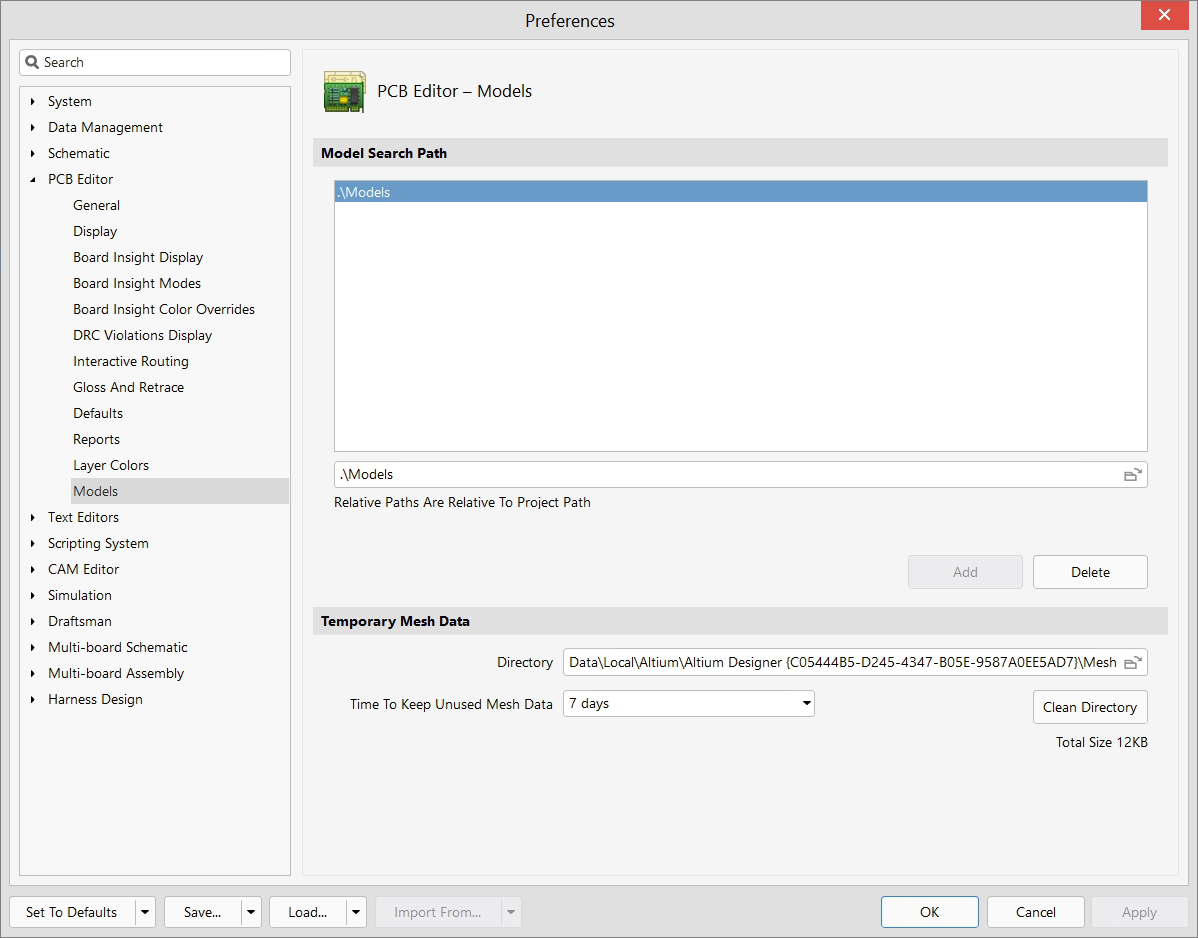Select the Models page

(180, 491)
